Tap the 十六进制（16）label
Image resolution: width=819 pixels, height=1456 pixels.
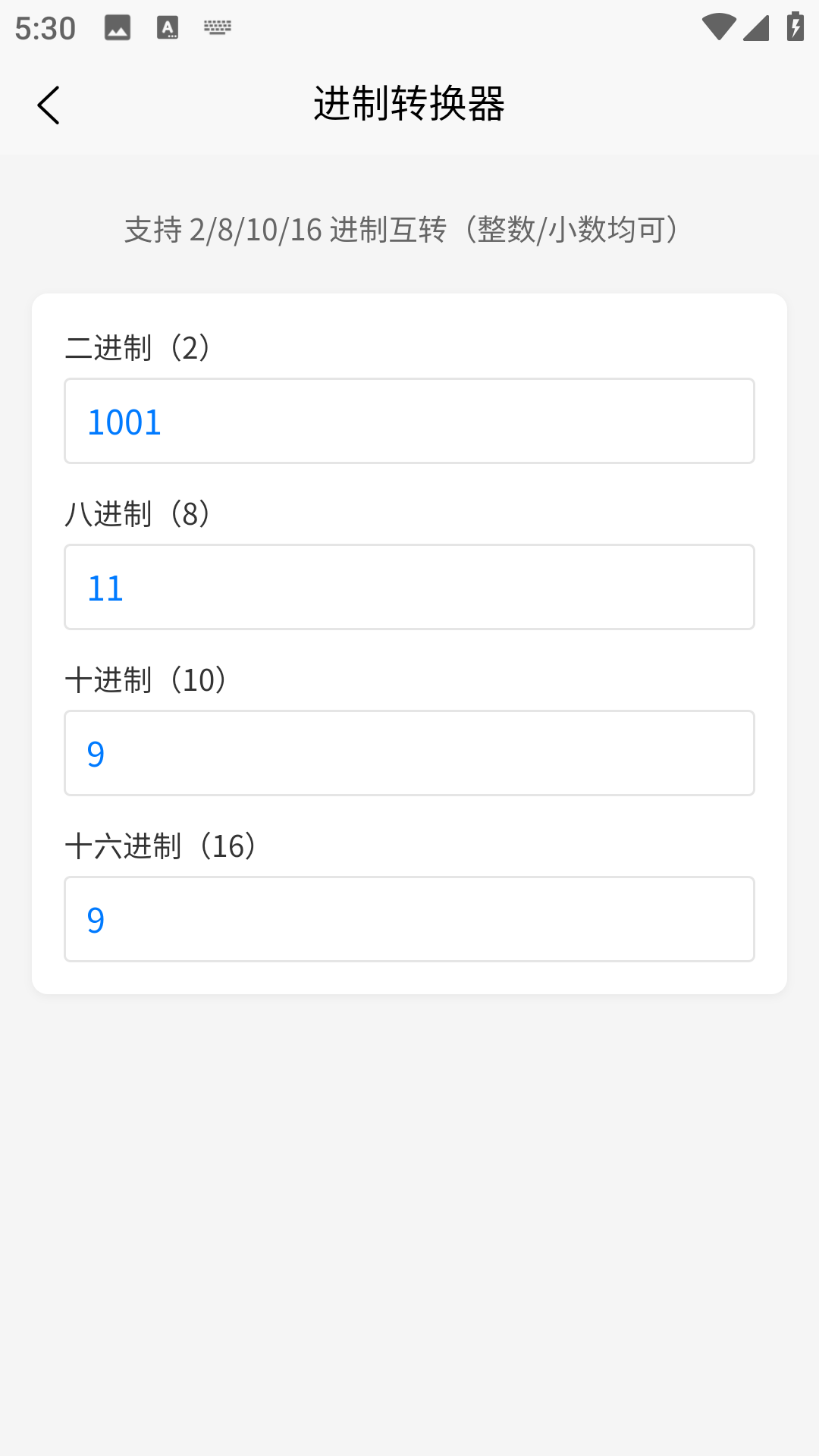click(x=160, y=846)
